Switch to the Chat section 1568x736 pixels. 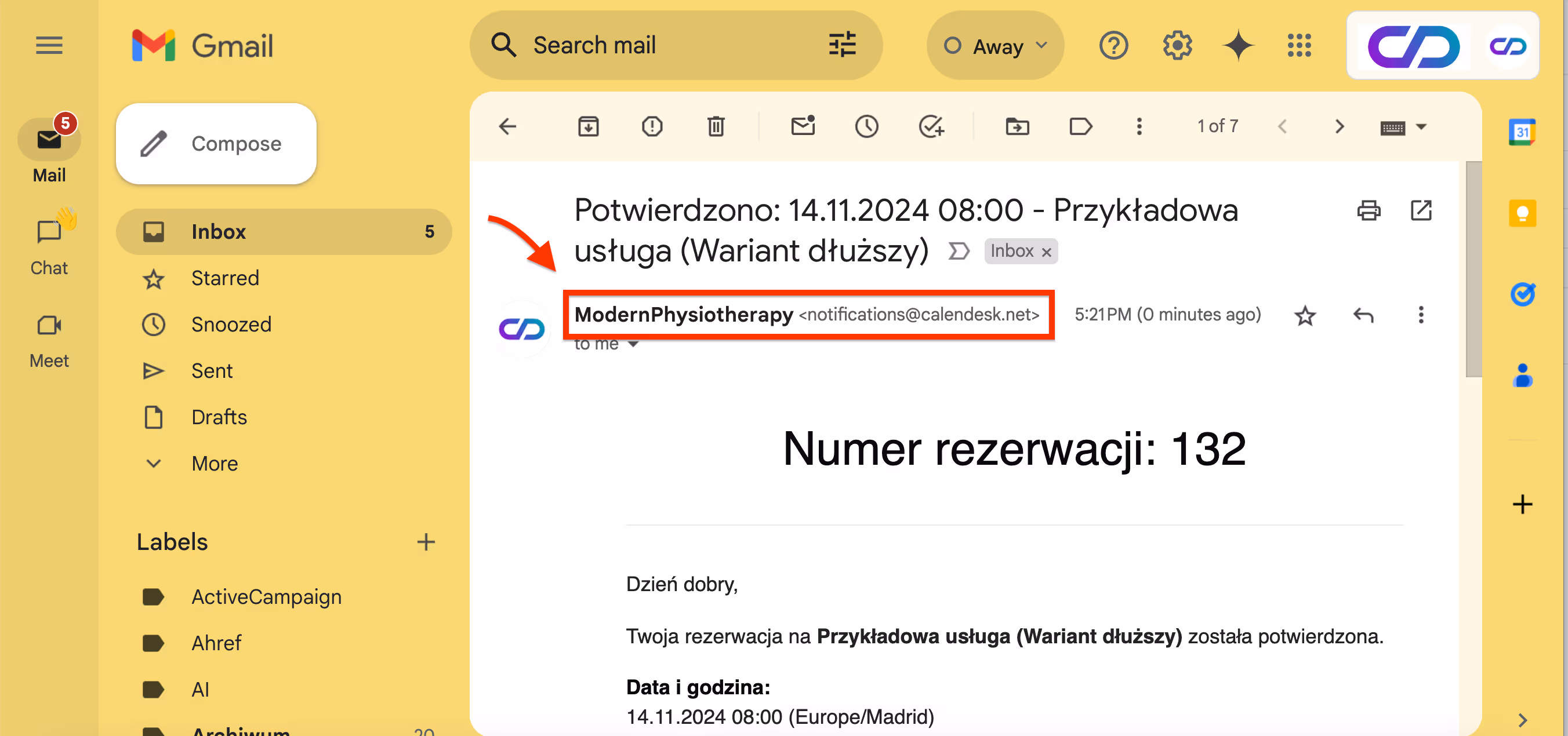[x=49, y=242]
